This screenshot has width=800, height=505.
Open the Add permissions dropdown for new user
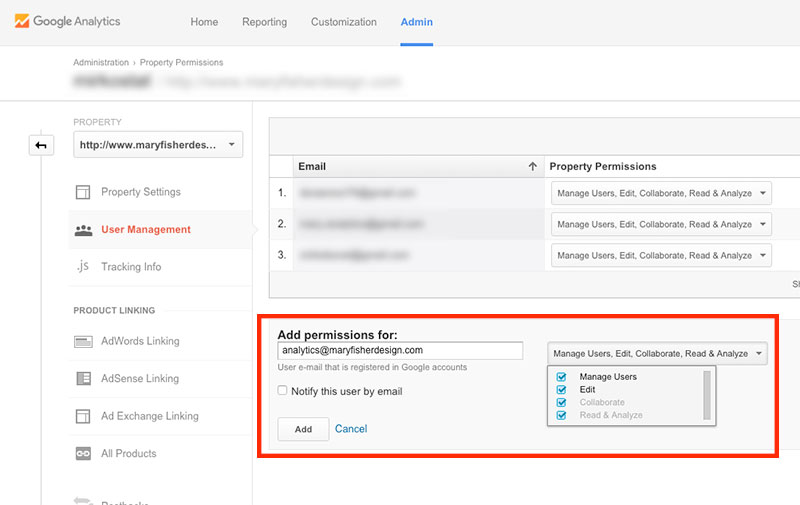point(657,354)
